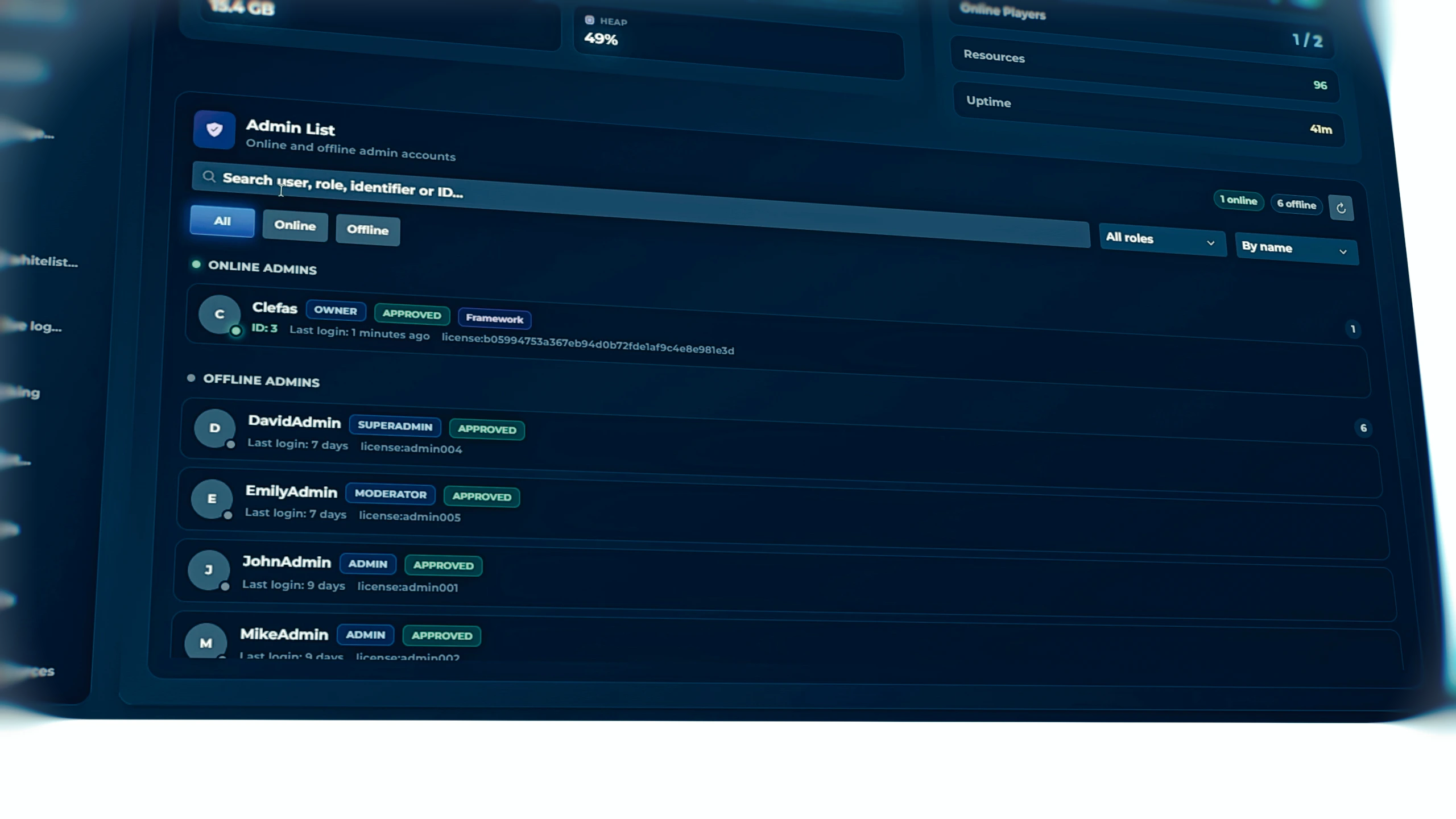Click Clefas license identifier string
Viewport: 1456px width, 819px height.
[588, 344]
